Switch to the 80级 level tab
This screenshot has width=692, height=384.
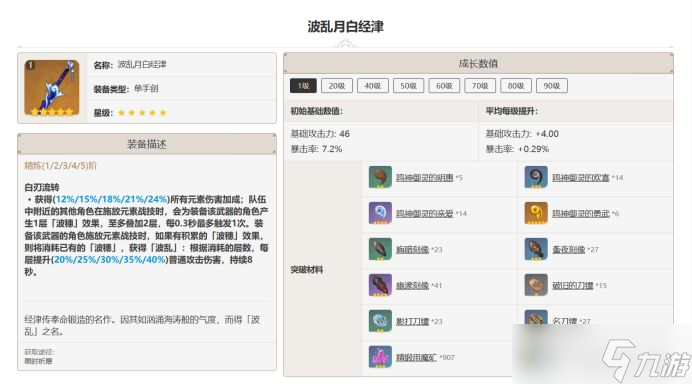coord(515,86)
